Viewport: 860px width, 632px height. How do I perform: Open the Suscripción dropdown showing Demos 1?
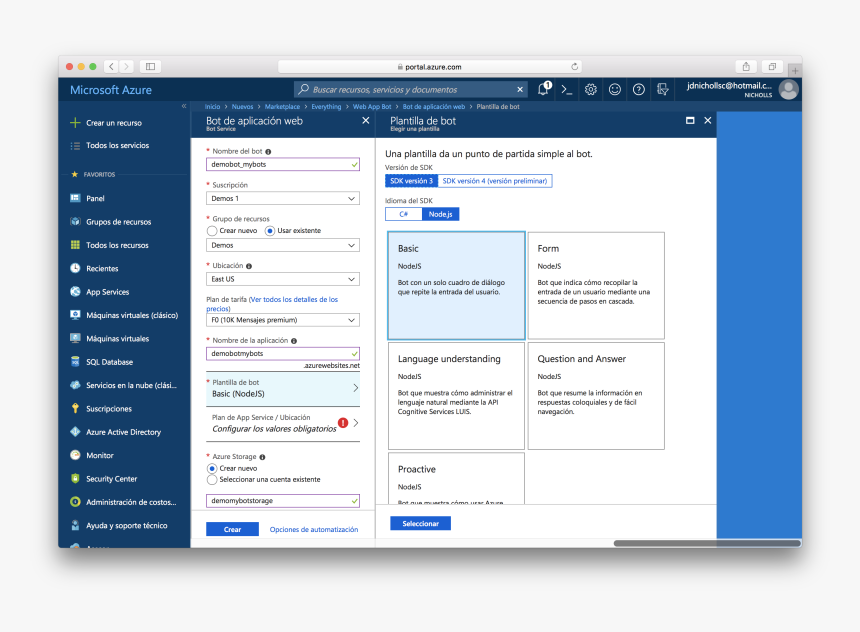(283, 198)
